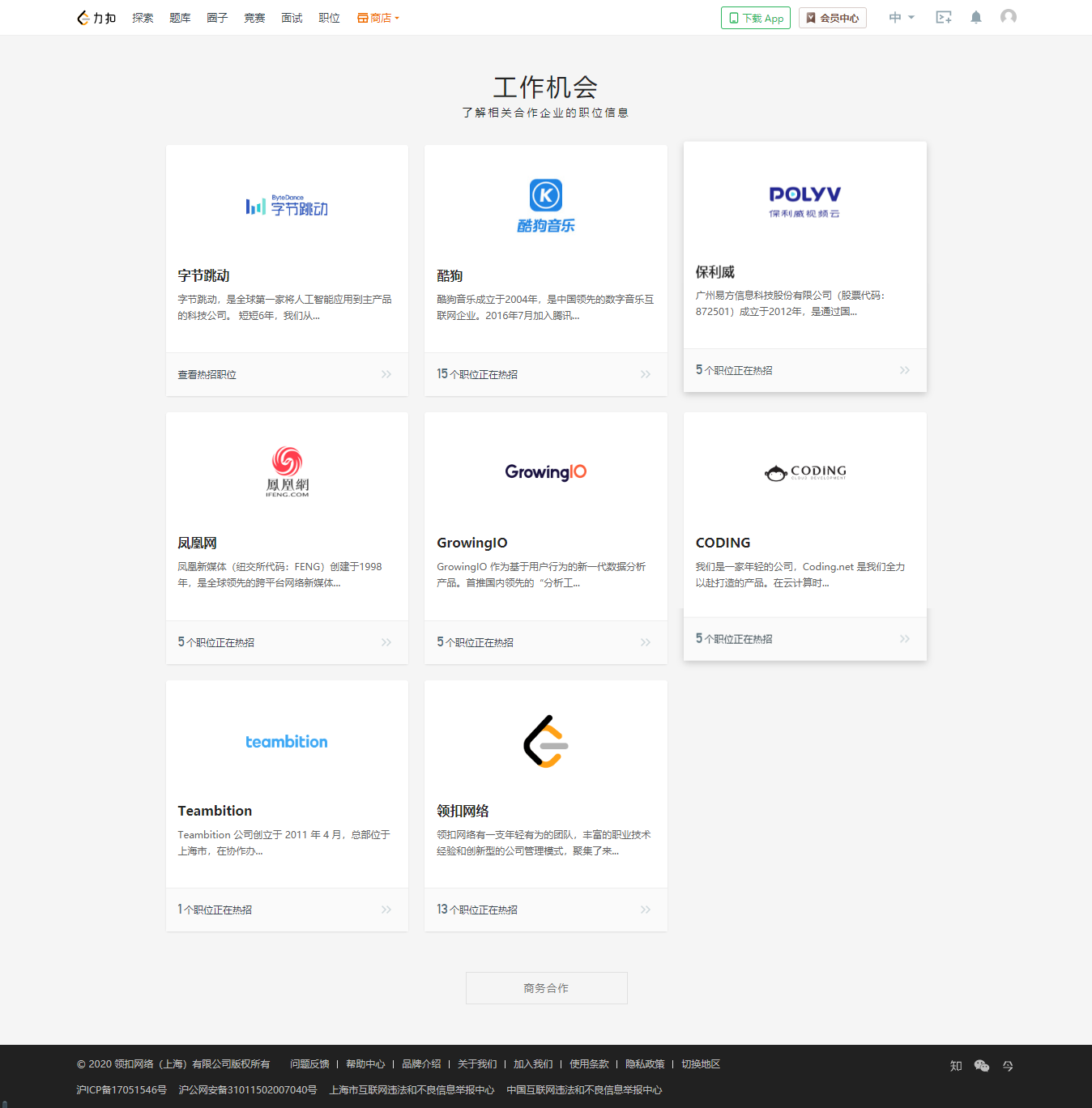Click 5个职位正在热招 for CODING

[734, 639]
